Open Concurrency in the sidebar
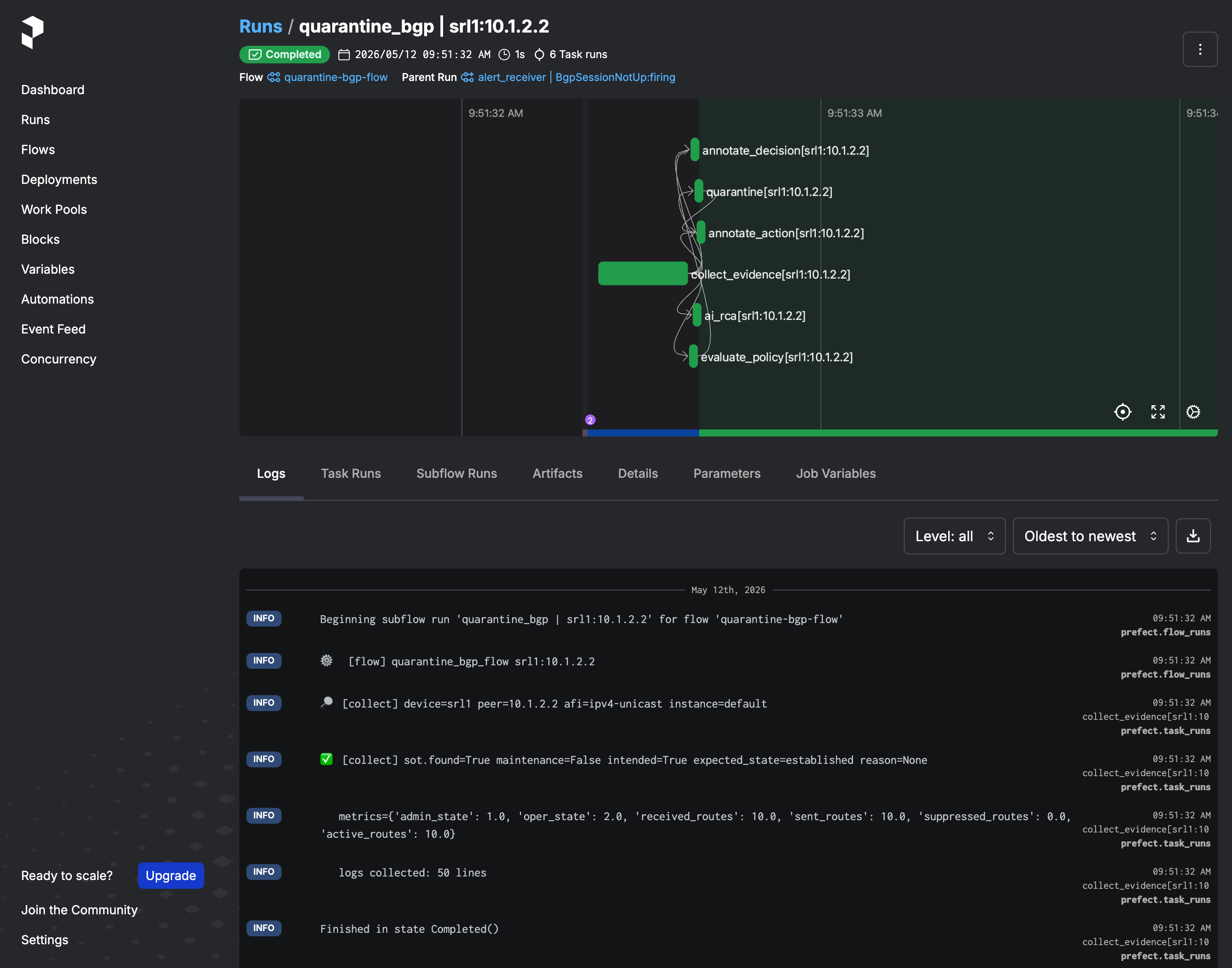Image resolution: width=1232 pixels, height=968 pixels. coord(59,359)
